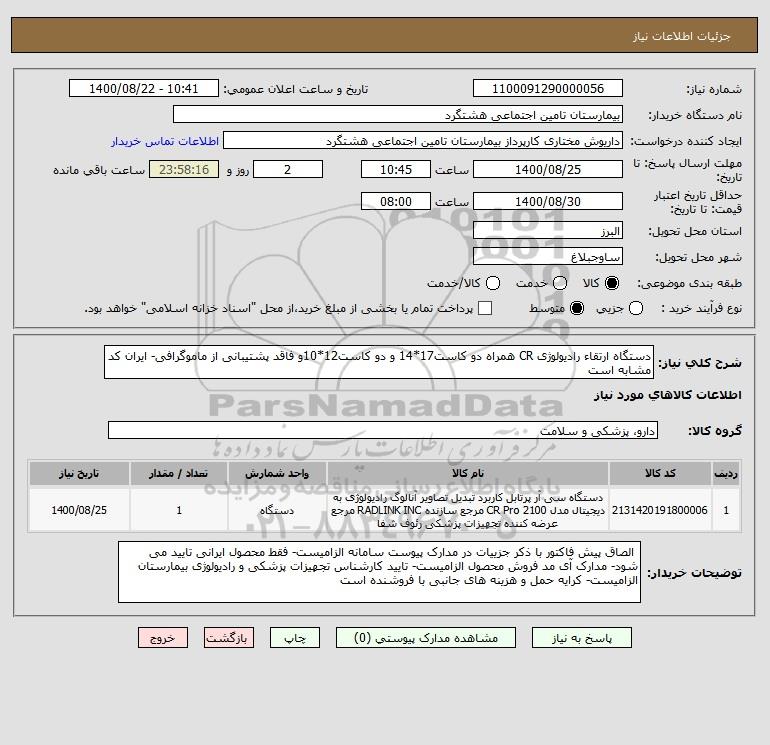Click the چاپ print button
Viewport: 770px width, 745px height.
coord(295,638)
